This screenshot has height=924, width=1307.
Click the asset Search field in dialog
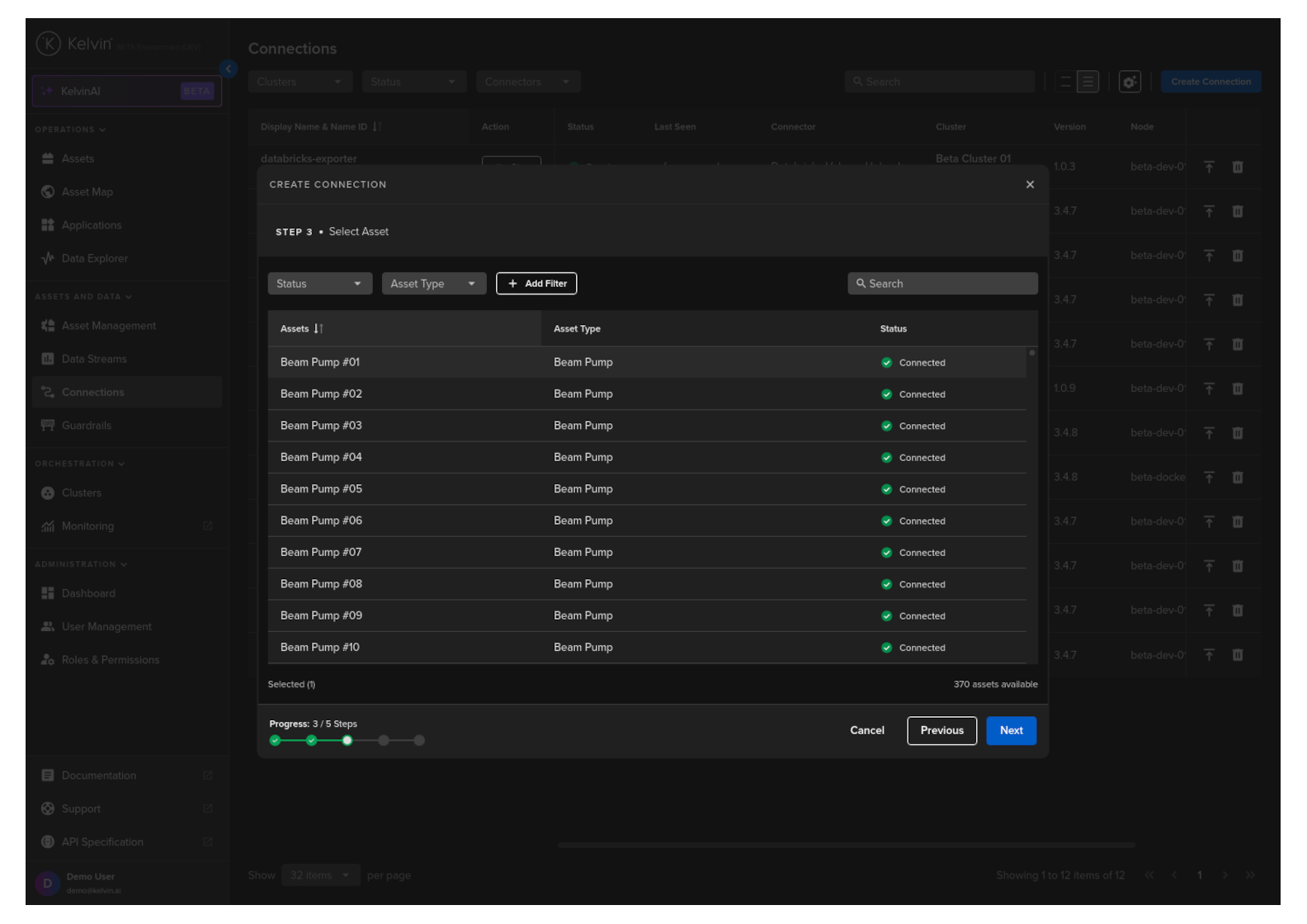pos(942,284)
